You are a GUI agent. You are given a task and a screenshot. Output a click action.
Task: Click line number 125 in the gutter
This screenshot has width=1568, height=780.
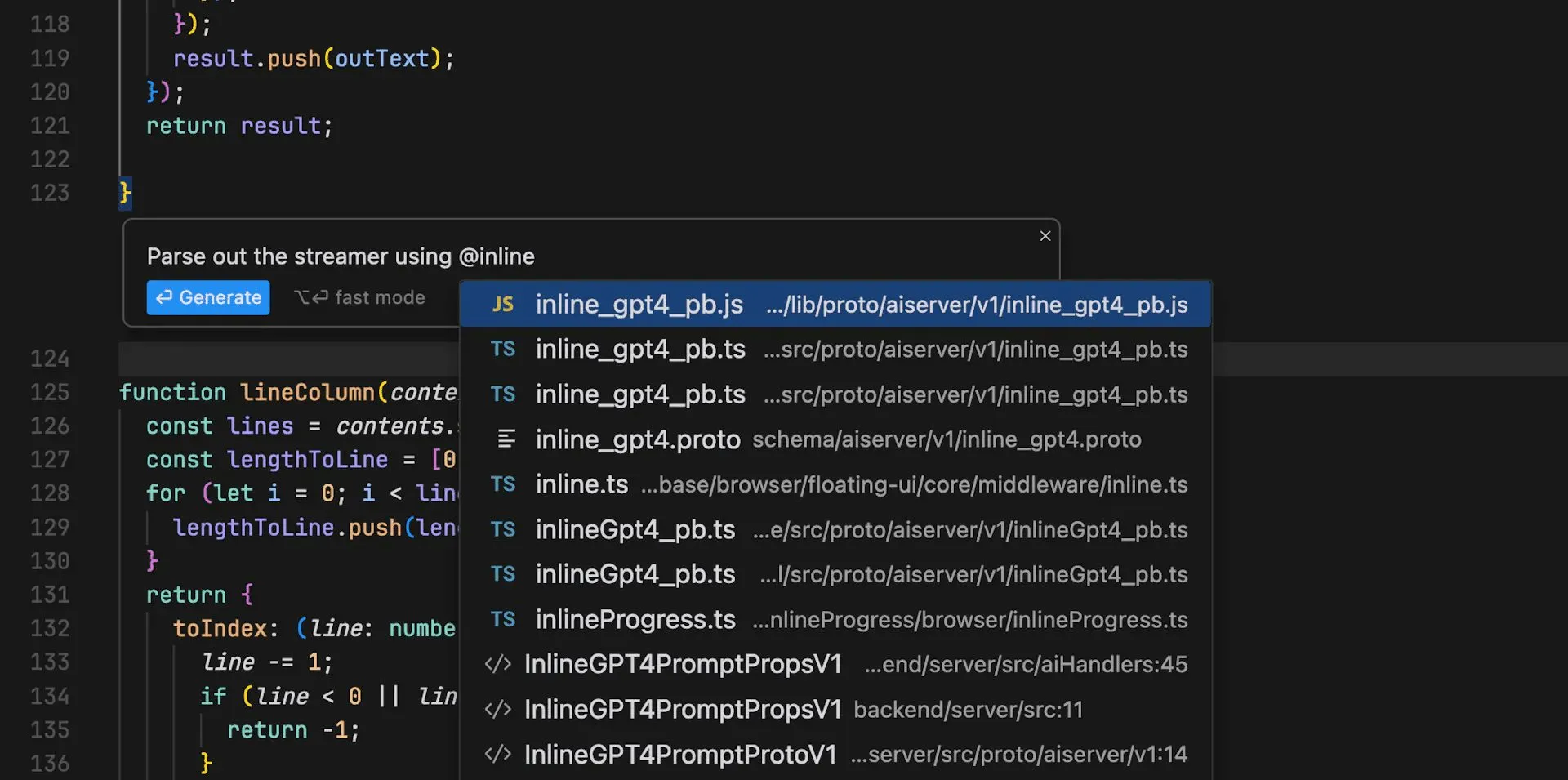coord(50,393)
